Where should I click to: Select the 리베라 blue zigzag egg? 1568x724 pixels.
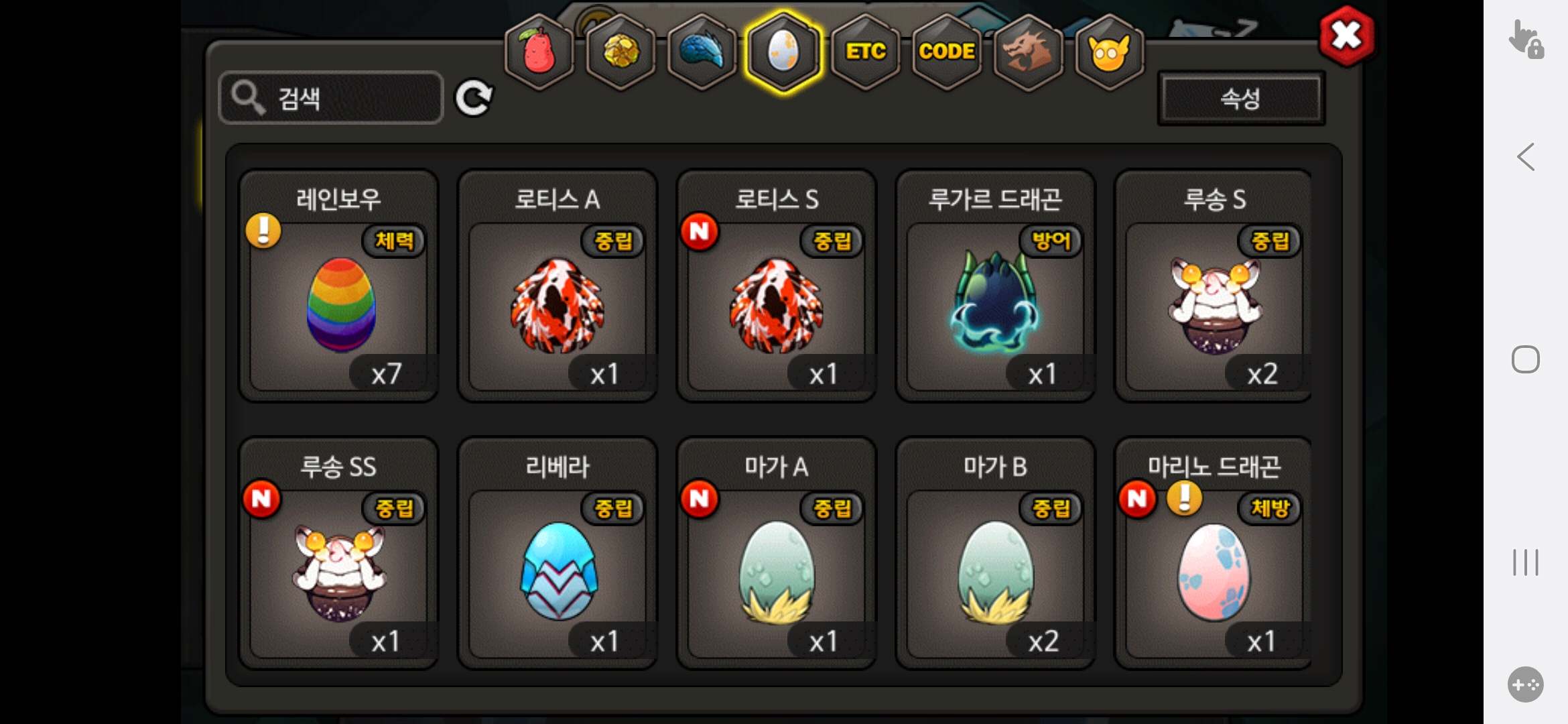click(558, 554)
